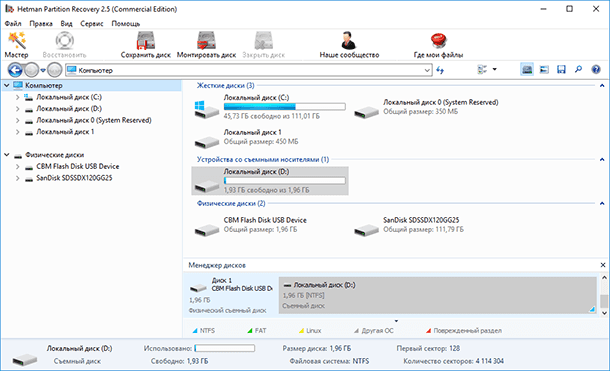This screenshot has height=371, width=610.
Task: Click the forward navigation arrow
Action: [x=32, y=70]
